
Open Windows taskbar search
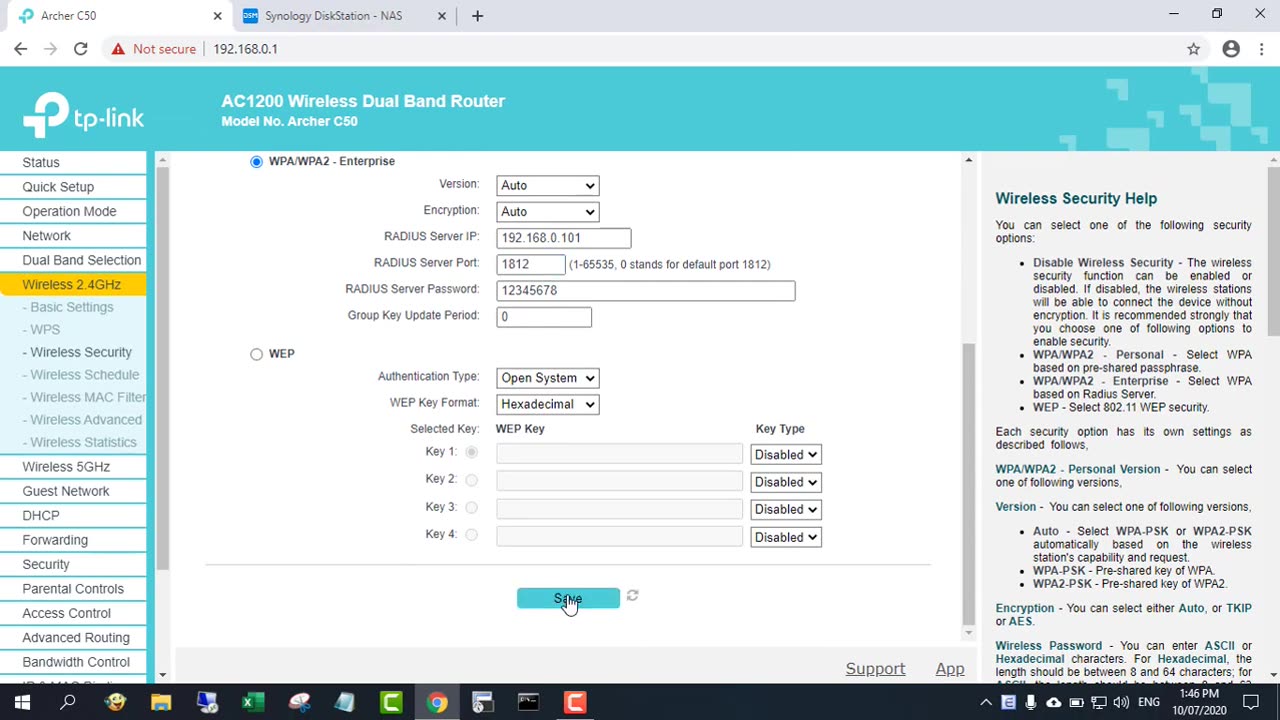click(x=68, y=702)
